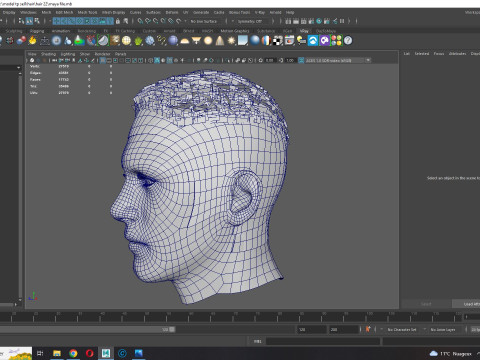Open the No Live Surface dropdown
This screenshot has height=360, width=480.
click(x=205, y=21)
